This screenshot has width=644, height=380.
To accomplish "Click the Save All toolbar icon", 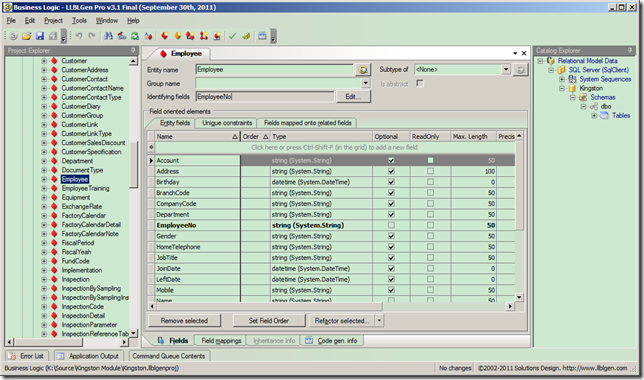I will (53, 36).
